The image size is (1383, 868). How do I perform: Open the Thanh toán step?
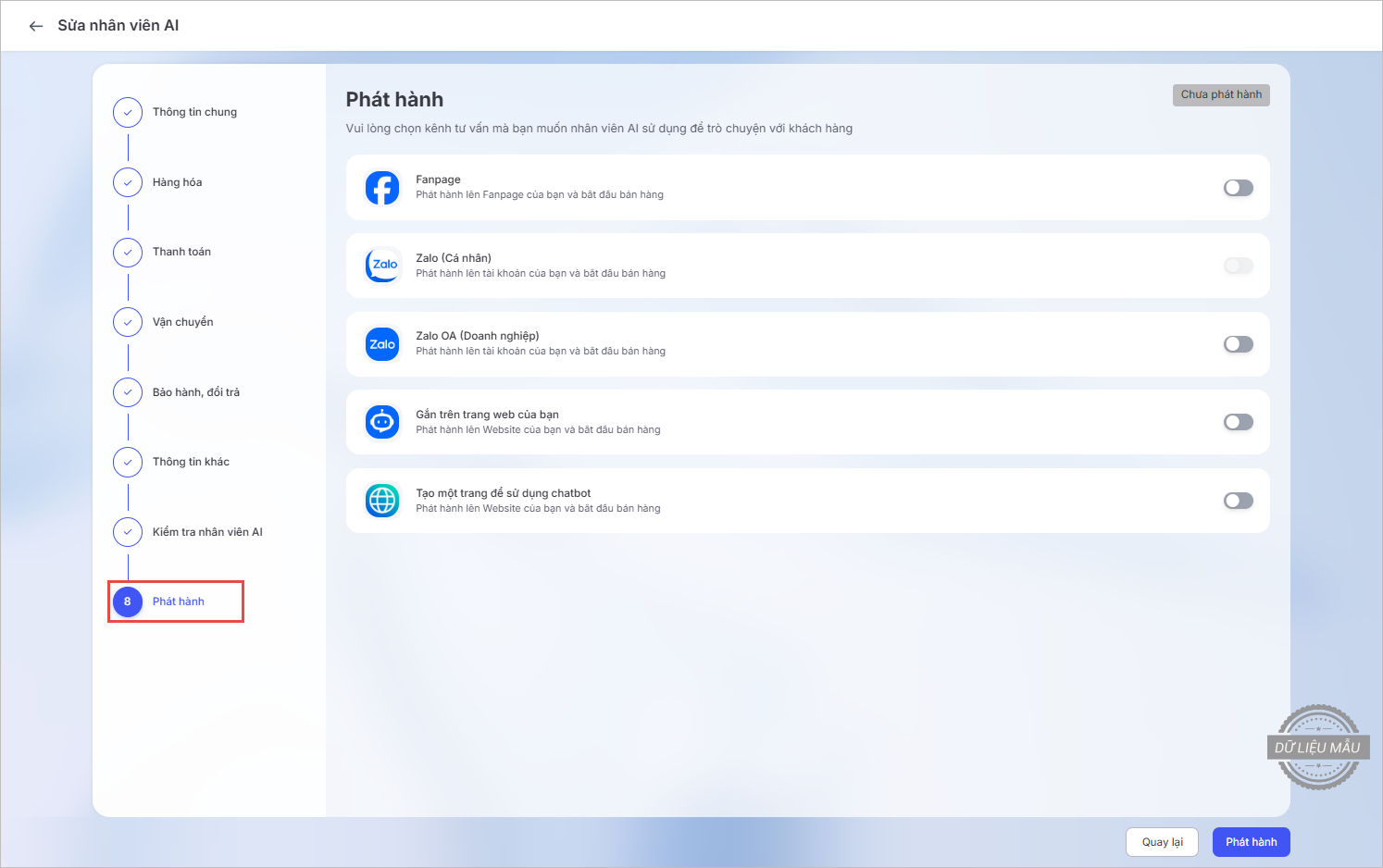point(181,252)
